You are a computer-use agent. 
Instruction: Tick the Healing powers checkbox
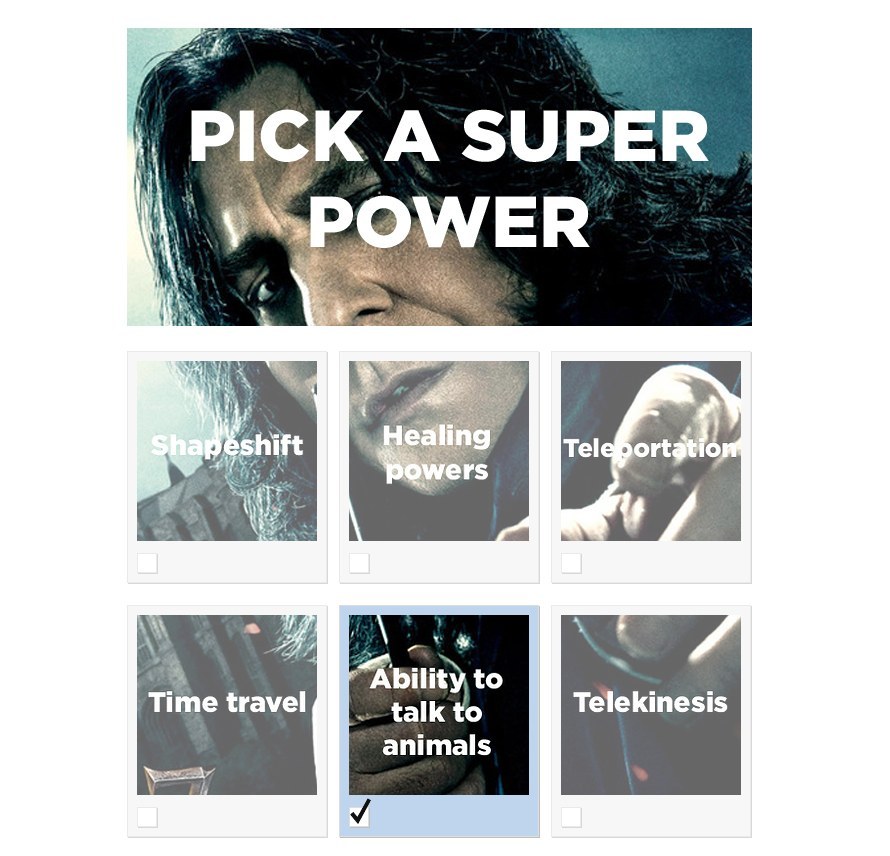pos(359,563)
